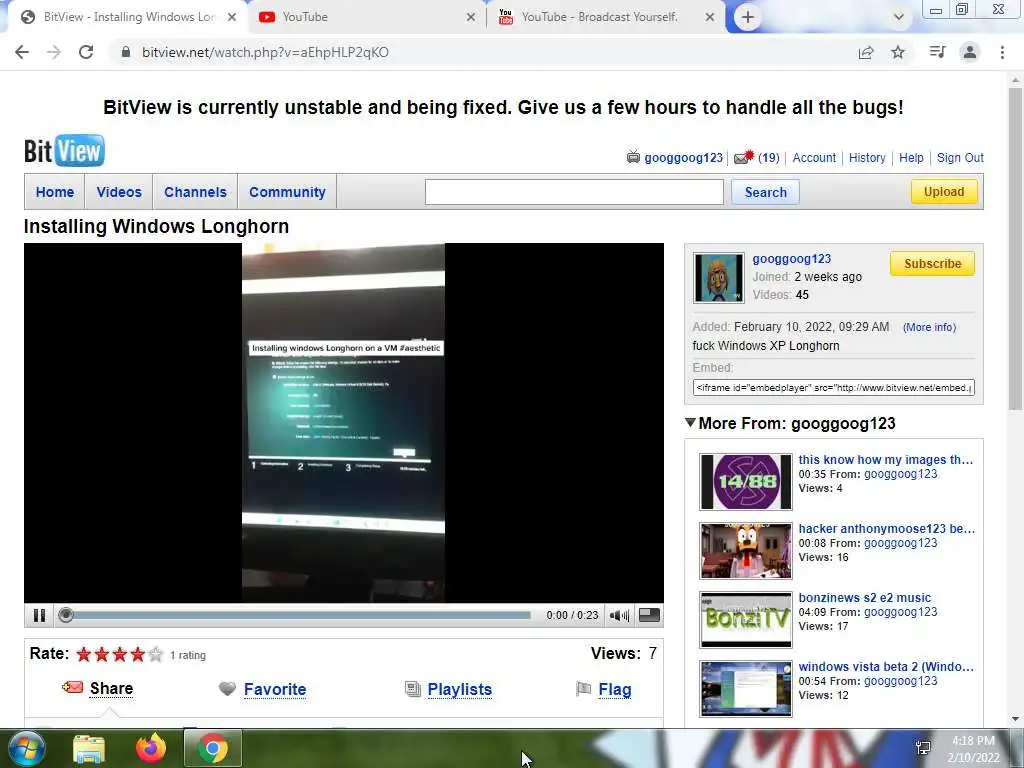Open the tab search chevron dropdown

899,17
